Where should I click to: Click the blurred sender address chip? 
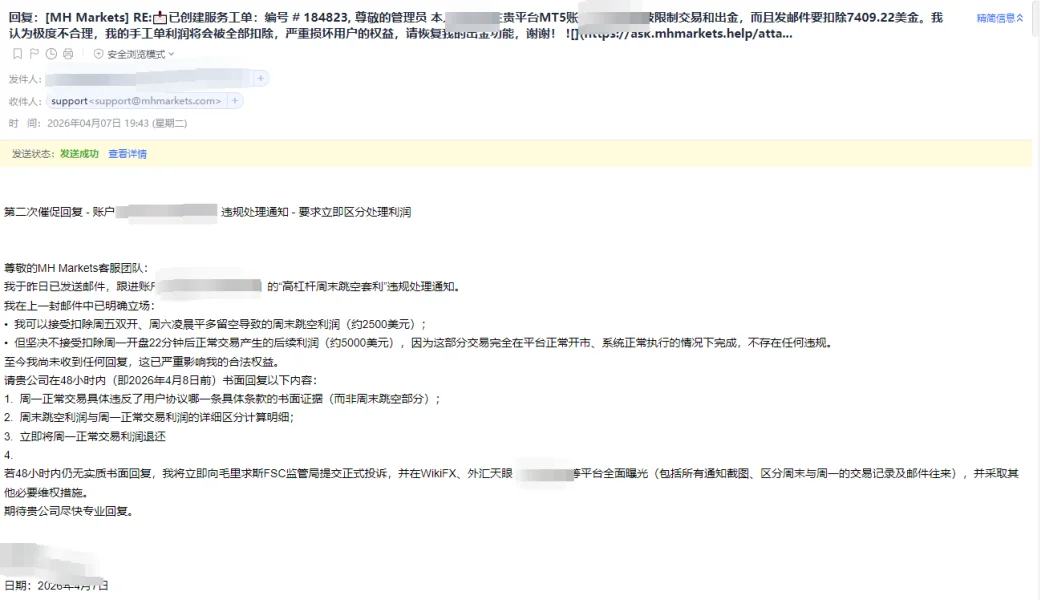pyautogui.click(x=149, y=78)
